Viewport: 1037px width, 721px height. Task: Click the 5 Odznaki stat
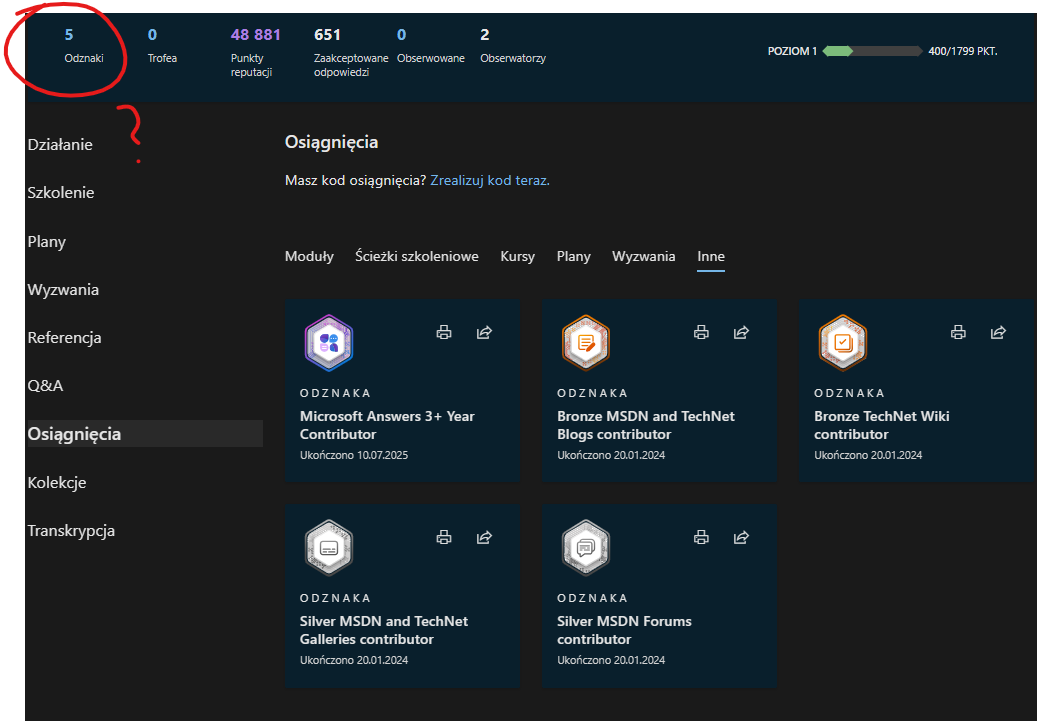click(84, 46)
